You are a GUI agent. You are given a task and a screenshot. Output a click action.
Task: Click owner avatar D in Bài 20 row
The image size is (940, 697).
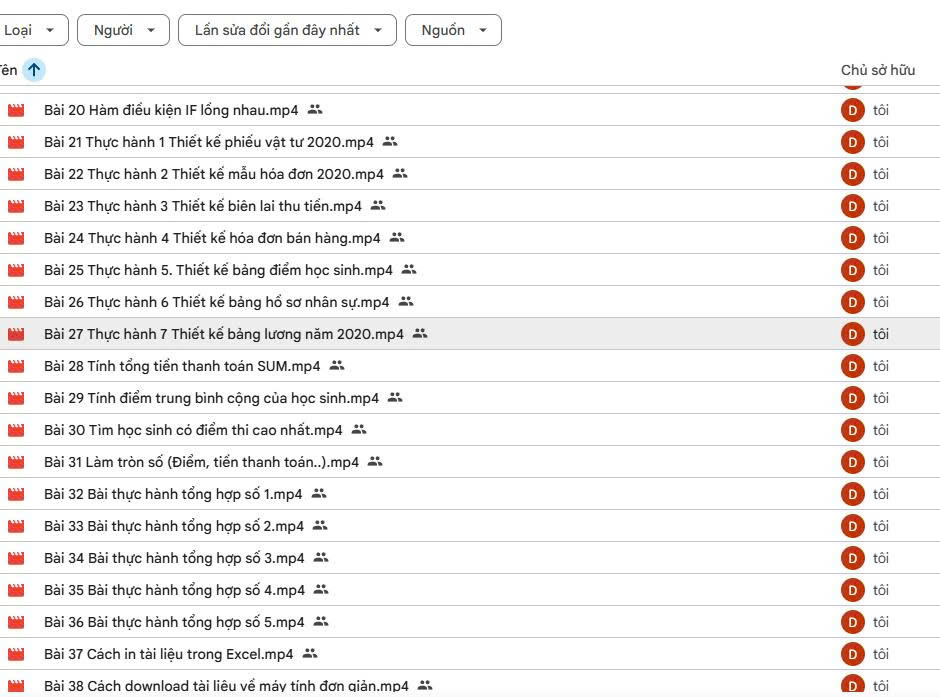852,110
